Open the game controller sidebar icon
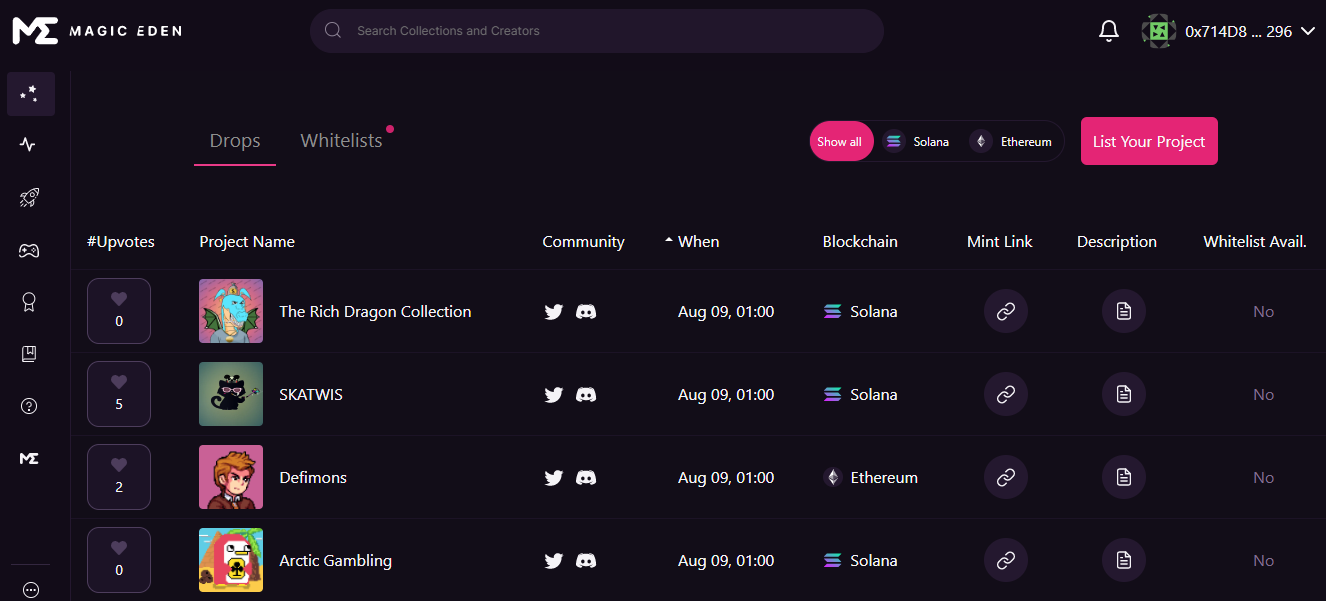Image resolution: width=1326 pixels, height=601 pixels. (29, 250)
